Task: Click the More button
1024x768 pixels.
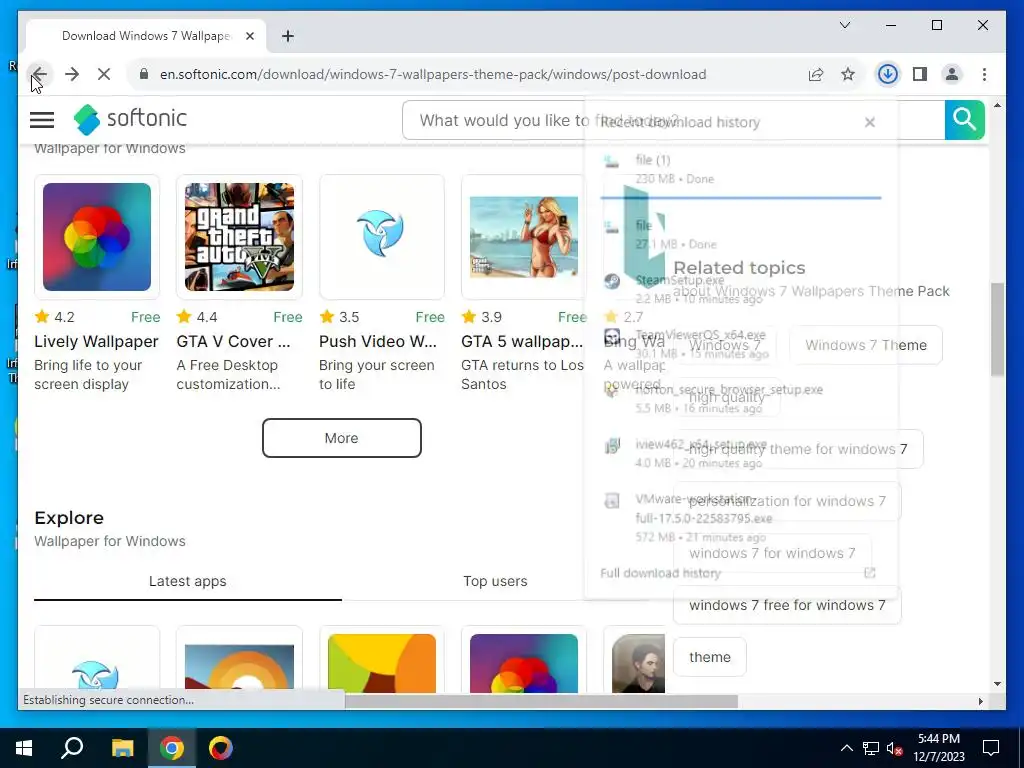Action: pyautogui.click(x=342, y=438)
